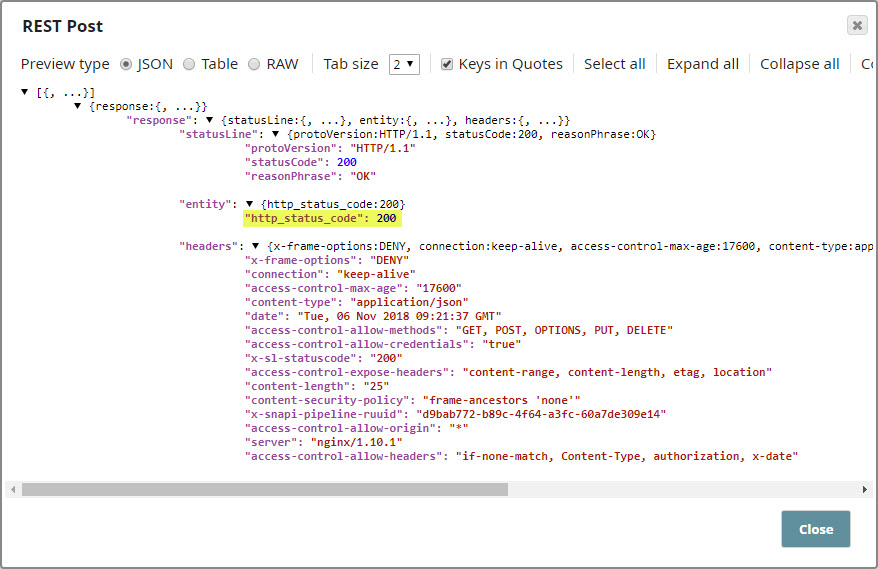The image size is (878, 569).
Task: Click the Preview type label
Action: 65,64
